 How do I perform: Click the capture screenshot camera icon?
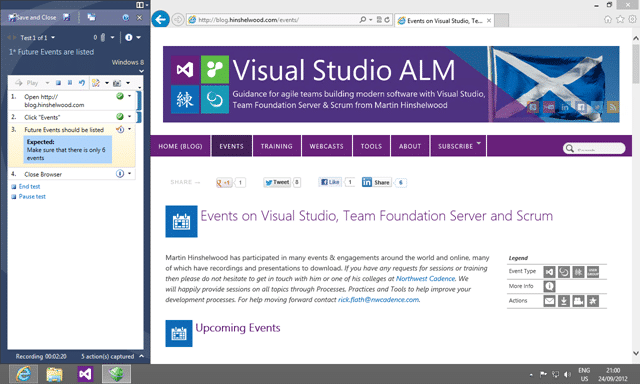(117, 83)
